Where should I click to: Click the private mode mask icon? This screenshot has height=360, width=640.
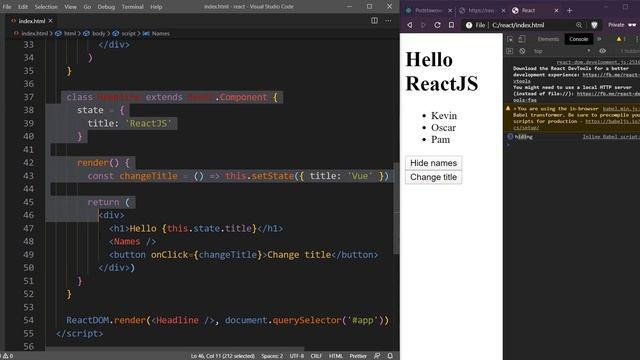point(632,25)
